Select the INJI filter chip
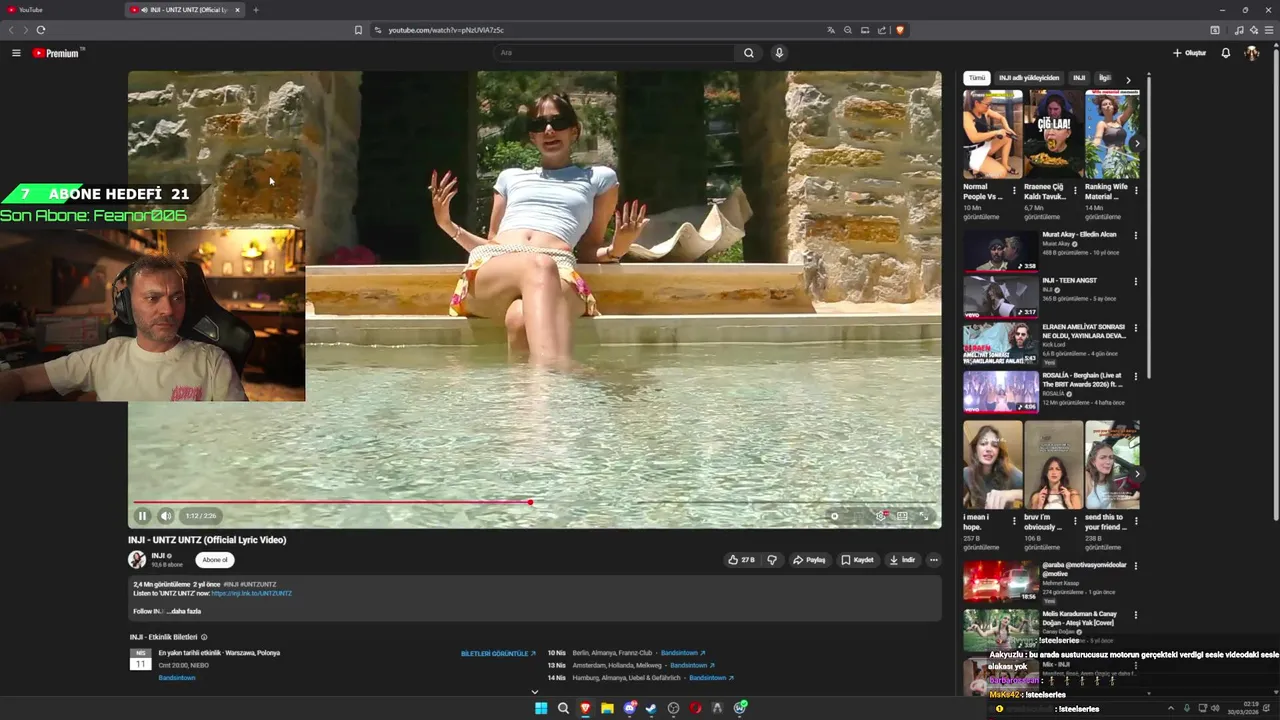Viewport: 1280px width, 720px height. (x=1079, y=78)
